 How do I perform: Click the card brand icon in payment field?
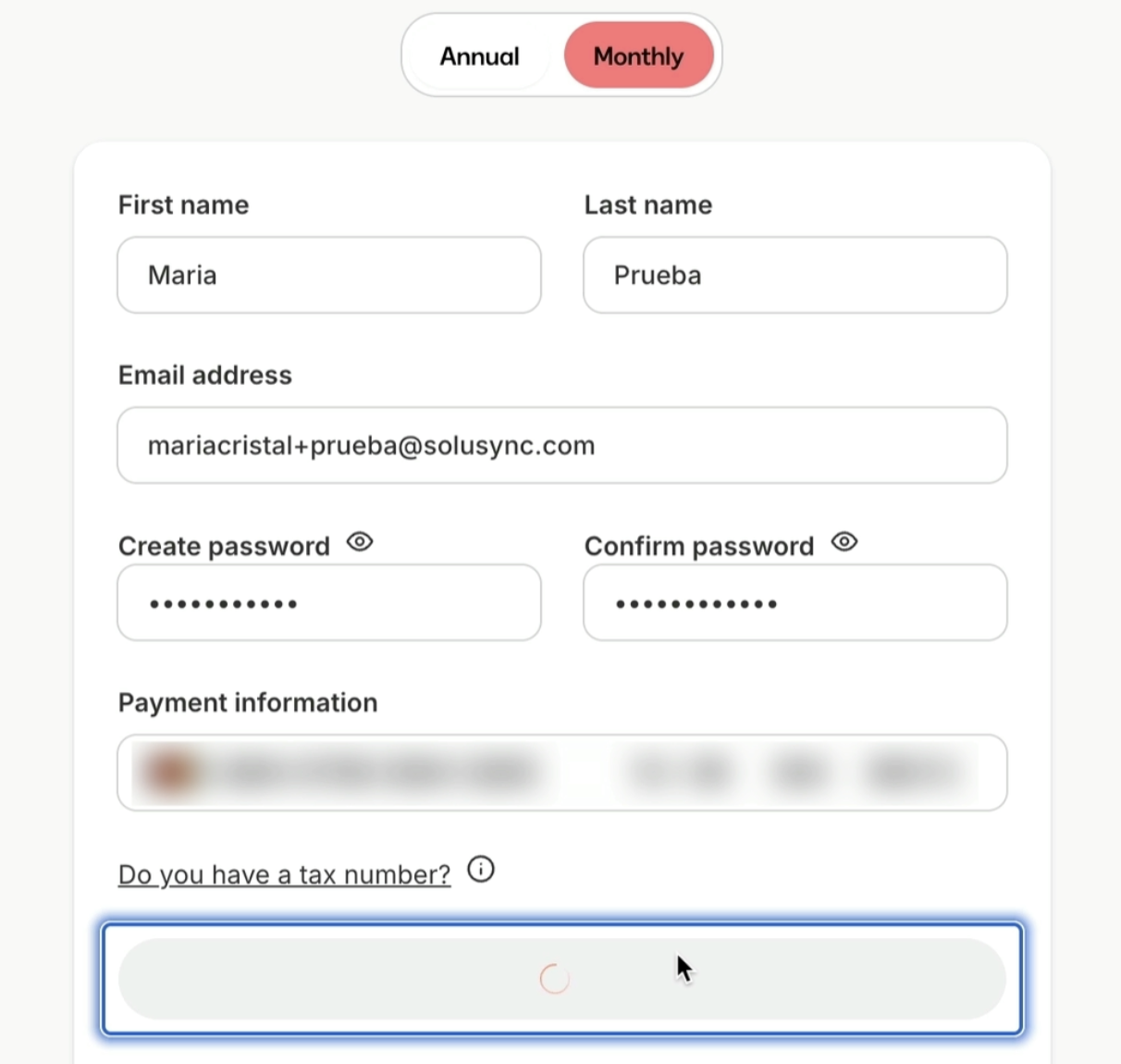click(171, 773)
